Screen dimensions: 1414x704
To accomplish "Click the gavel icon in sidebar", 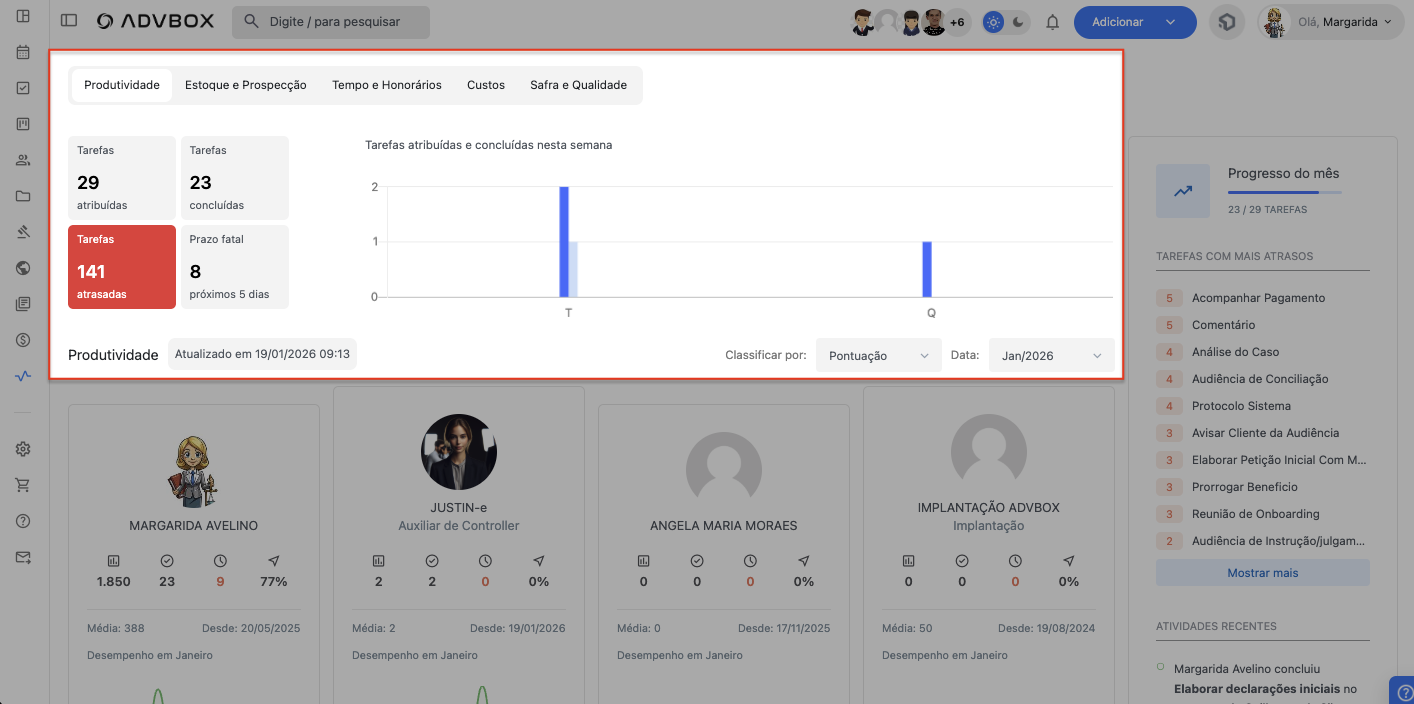I will point(23,232).
